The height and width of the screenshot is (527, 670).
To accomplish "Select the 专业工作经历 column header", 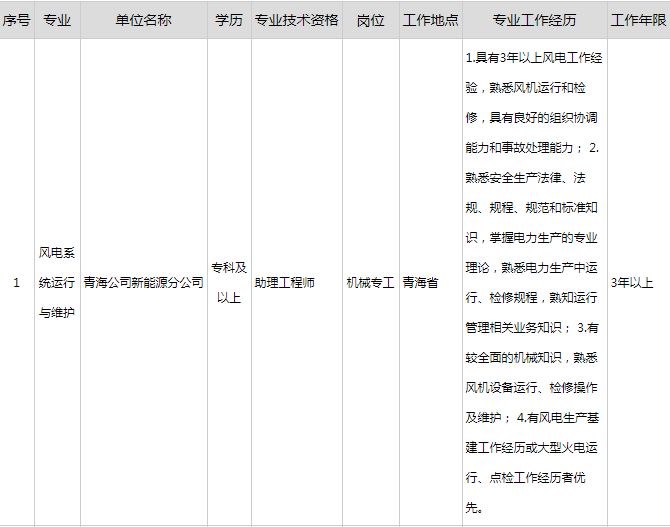I will 534,20.
